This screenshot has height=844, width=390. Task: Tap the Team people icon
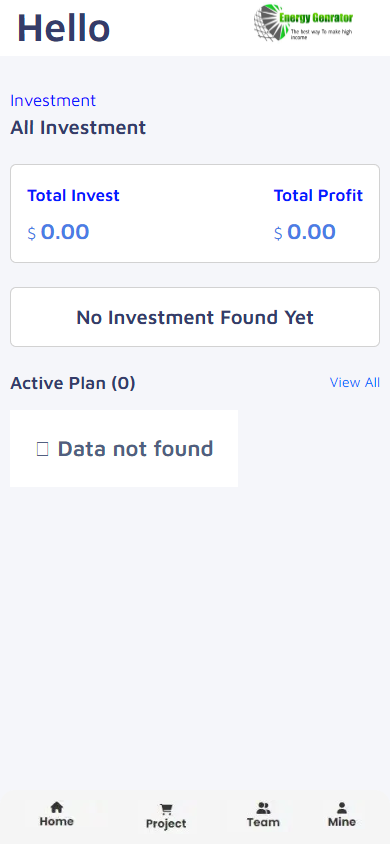tap(263, 807)
